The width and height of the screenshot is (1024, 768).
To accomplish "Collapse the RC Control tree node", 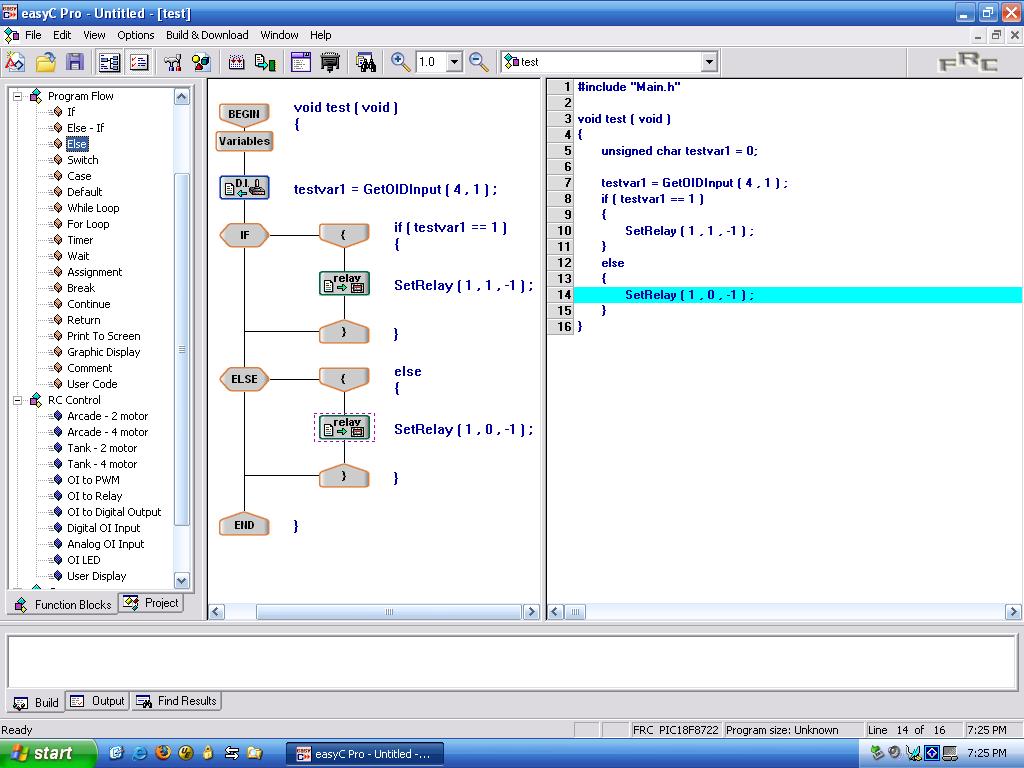I will tap(18, 400).
